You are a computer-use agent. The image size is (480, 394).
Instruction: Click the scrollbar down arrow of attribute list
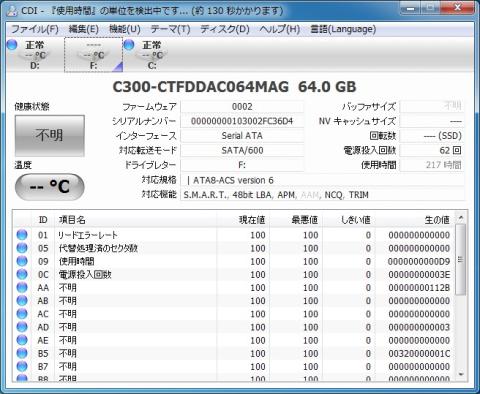point(461,375)
